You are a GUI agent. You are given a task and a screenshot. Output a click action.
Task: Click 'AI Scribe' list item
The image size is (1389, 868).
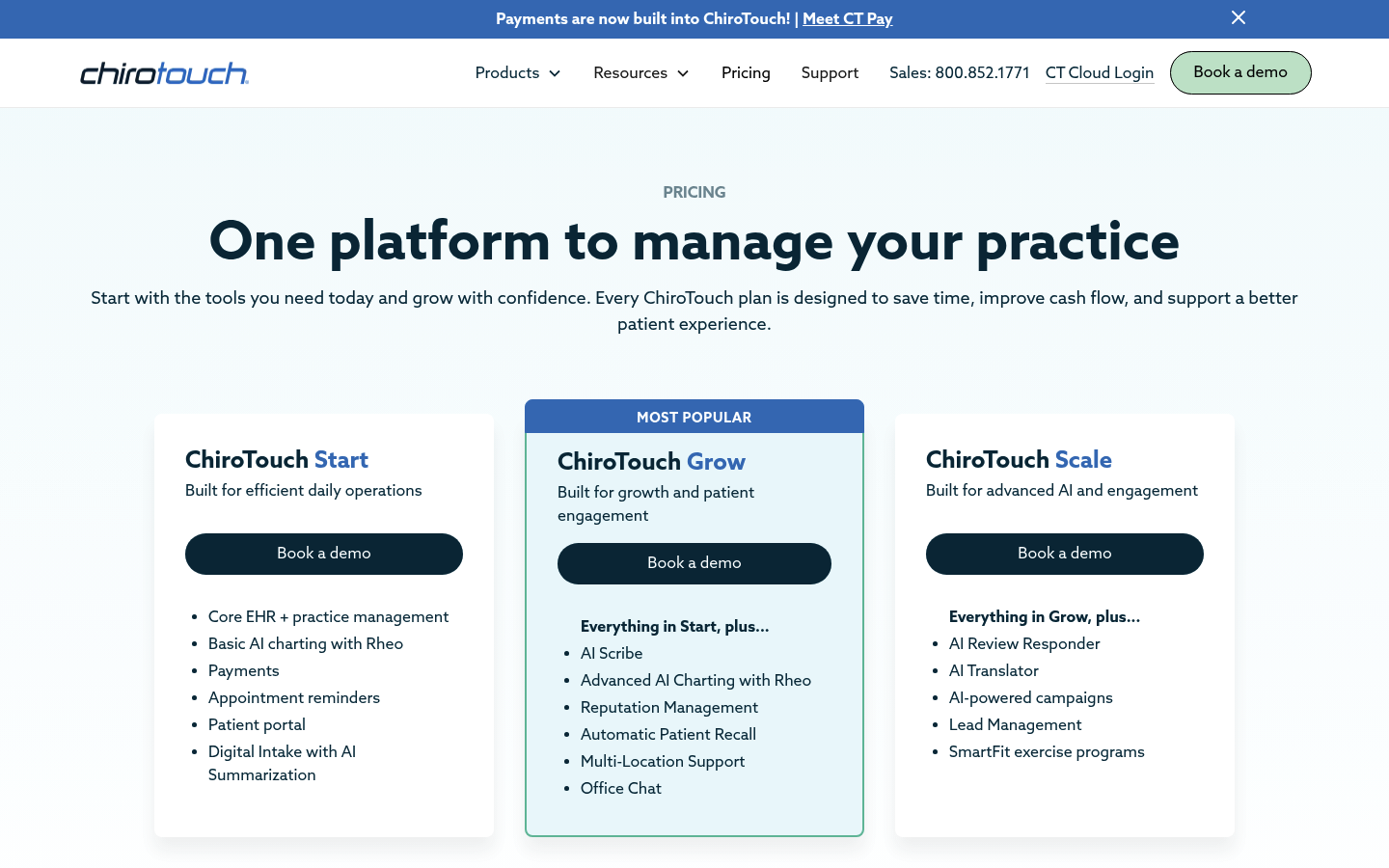pyautogui.click(x=612, y=653)
